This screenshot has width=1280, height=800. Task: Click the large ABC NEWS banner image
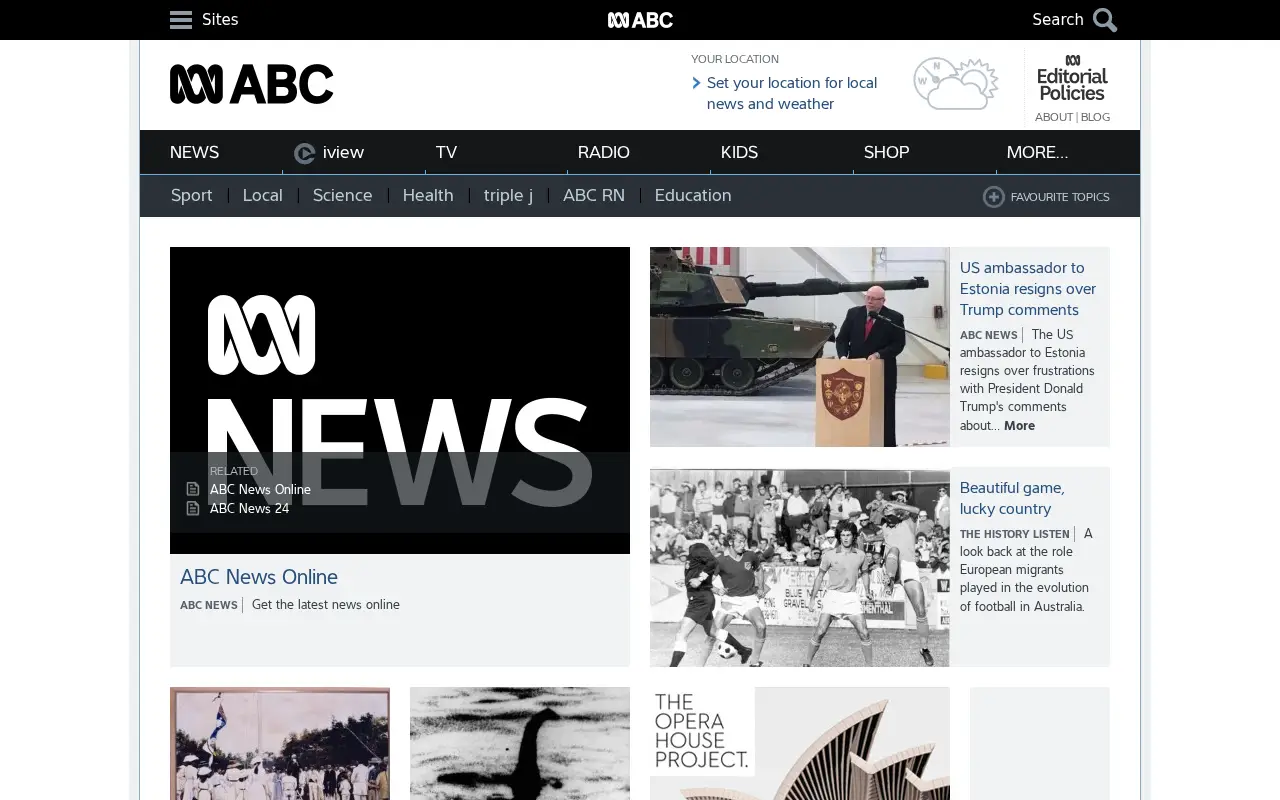pyautogui.click(x=400, y=400)
